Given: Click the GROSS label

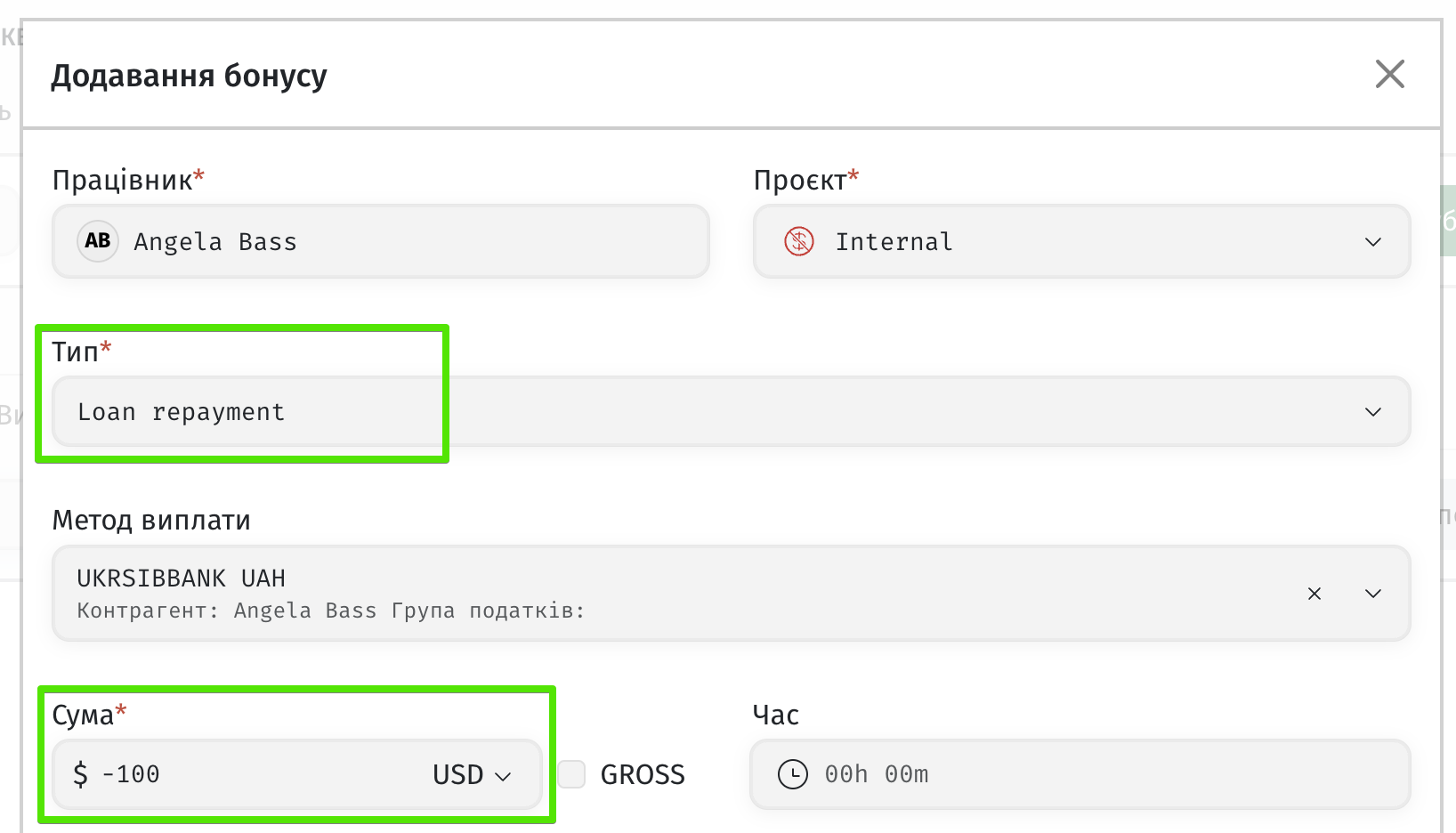Looking at the screenshot, I should tap(643, 774).
